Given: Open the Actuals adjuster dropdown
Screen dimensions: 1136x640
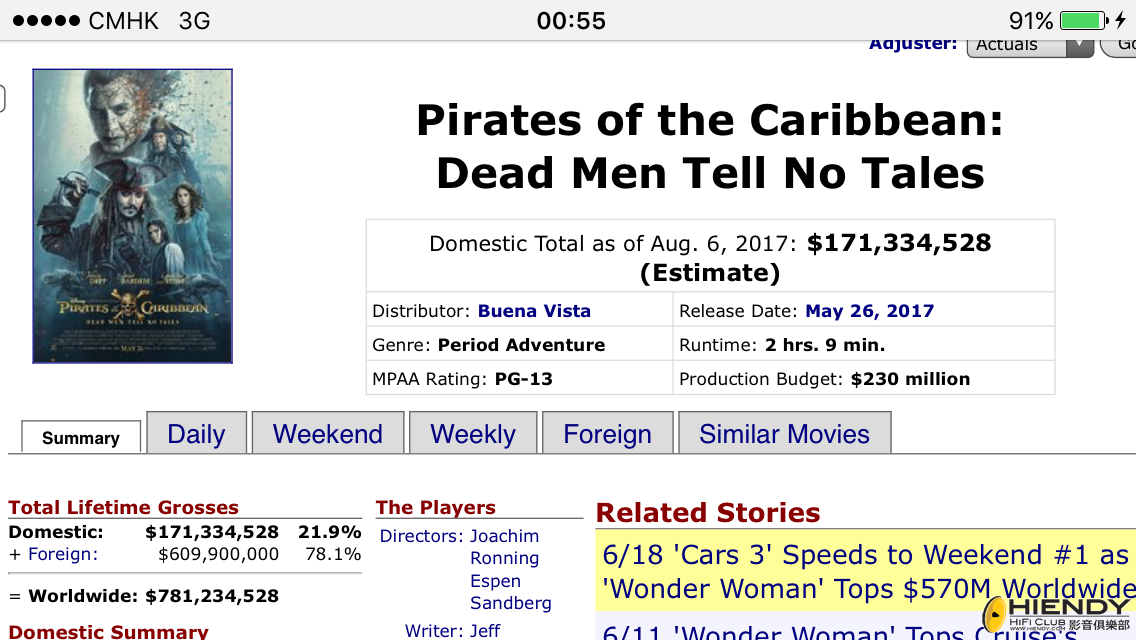Looking at the screenshot, I should click(1030, 46).
